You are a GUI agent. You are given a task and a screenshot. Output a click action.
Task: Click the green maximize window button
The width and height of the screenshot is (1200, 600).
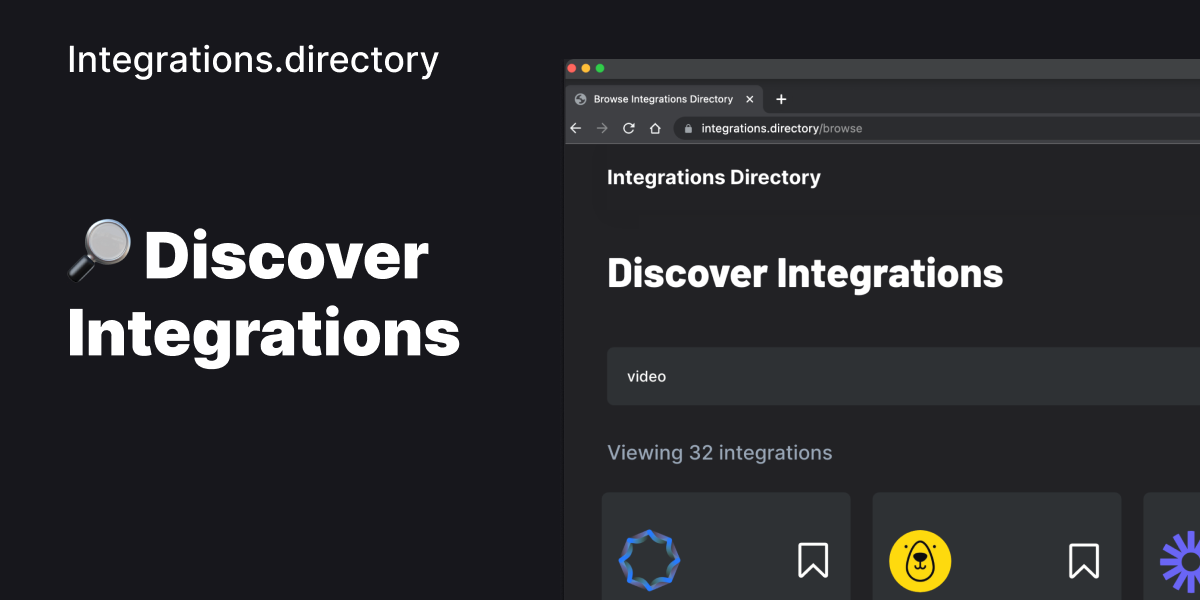pyautogui.click(x=600, y=68)
